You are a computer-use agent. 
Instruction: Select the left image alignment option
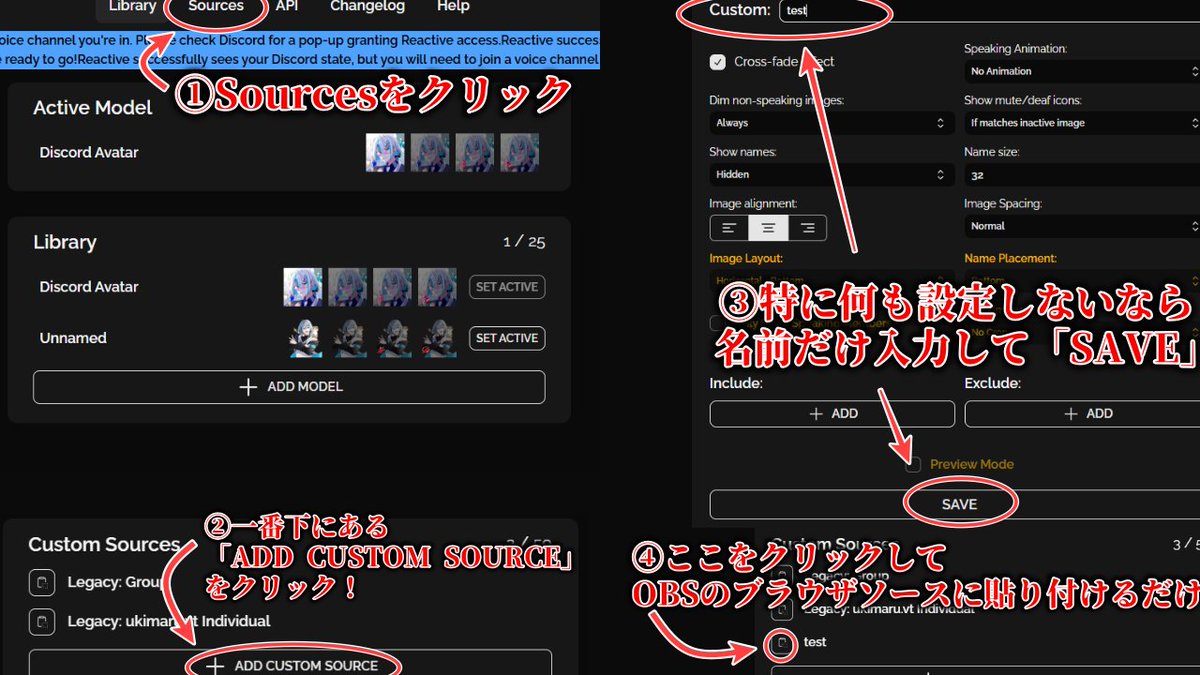tap(730, 227)
